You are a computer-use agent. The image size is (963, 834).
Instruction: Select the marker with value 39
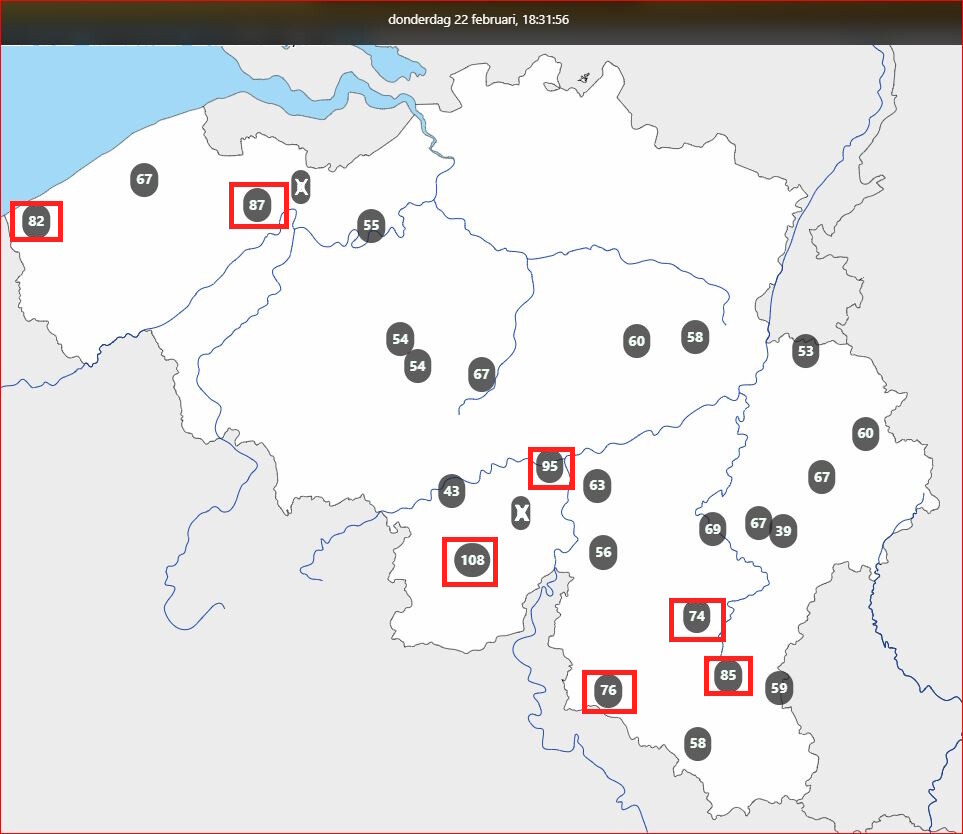pos(783,531)
